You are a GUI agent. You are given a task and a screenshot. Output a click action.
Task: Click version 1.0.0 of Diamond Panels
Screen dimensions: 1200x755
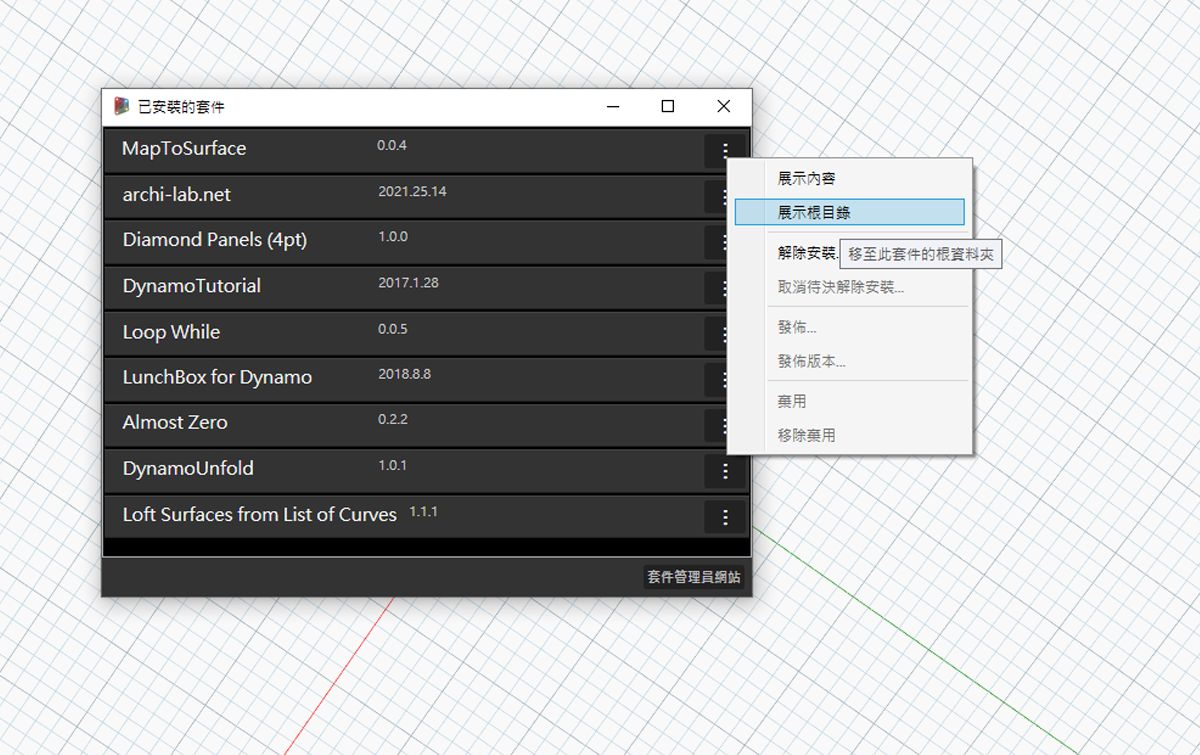click(x=393, y=237)
